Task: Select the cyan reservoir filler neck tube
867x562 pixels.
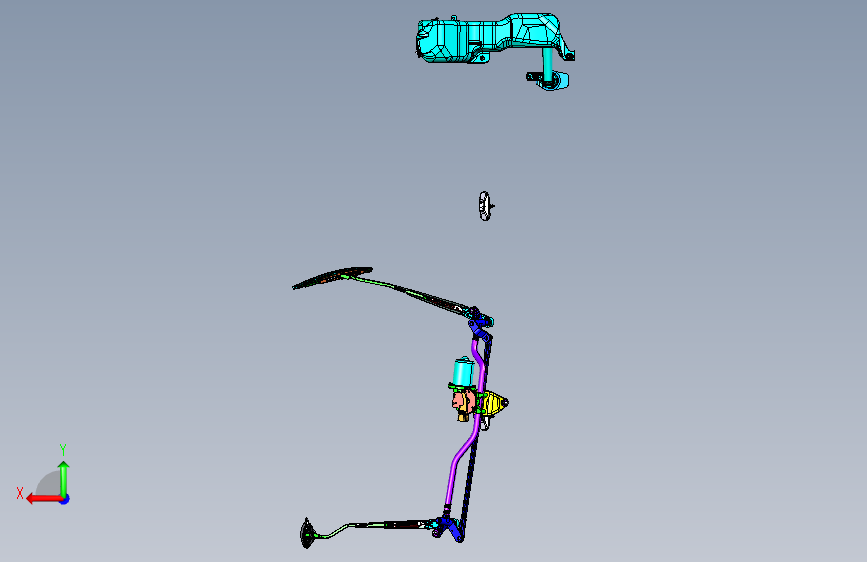Action: 547,64
